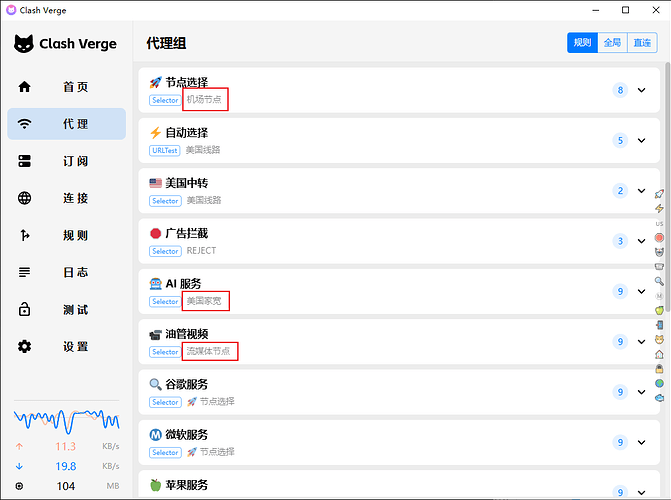This screenshot has width=671, height=500.
Task: Click the home icon in sidebar
Action: pos(24,87)
